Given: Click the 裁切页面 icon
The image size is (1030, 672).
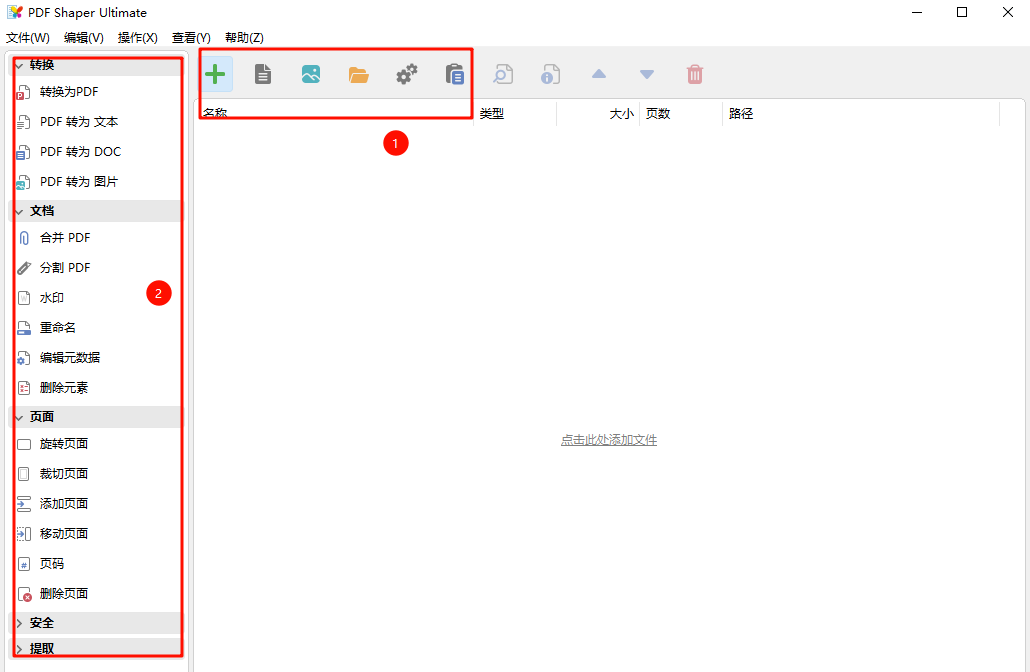Looking at the screenshot, I should pyautogui.click(x=24, y=474).
